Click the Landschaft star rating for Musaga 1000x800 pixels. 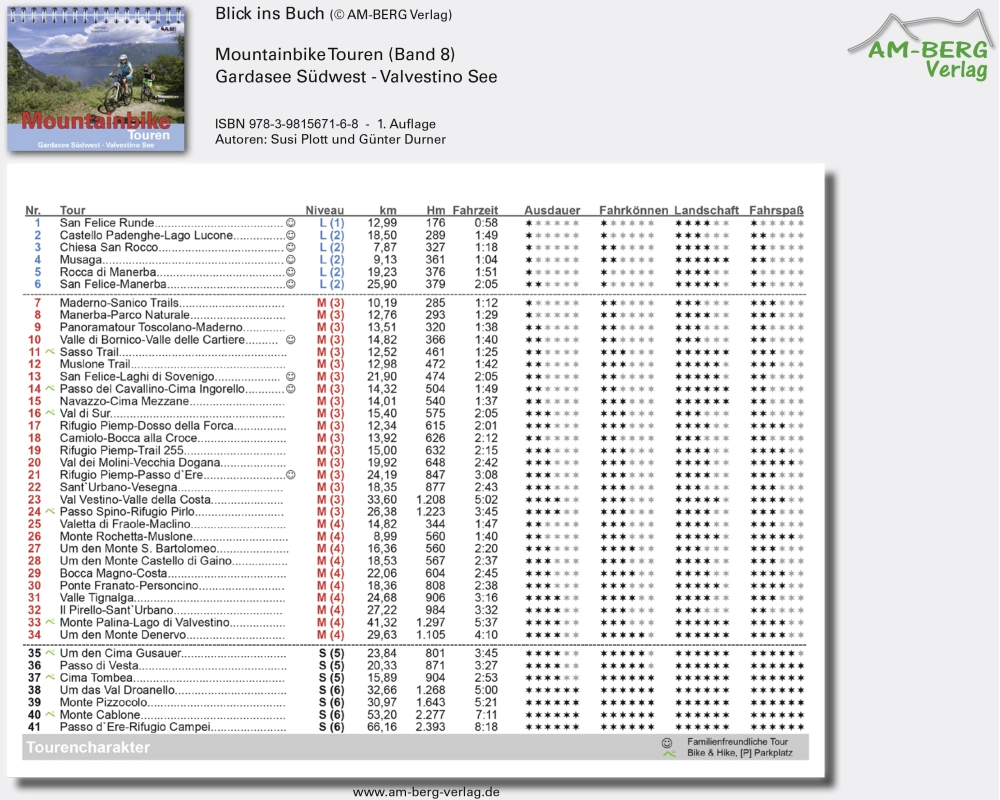702,260
